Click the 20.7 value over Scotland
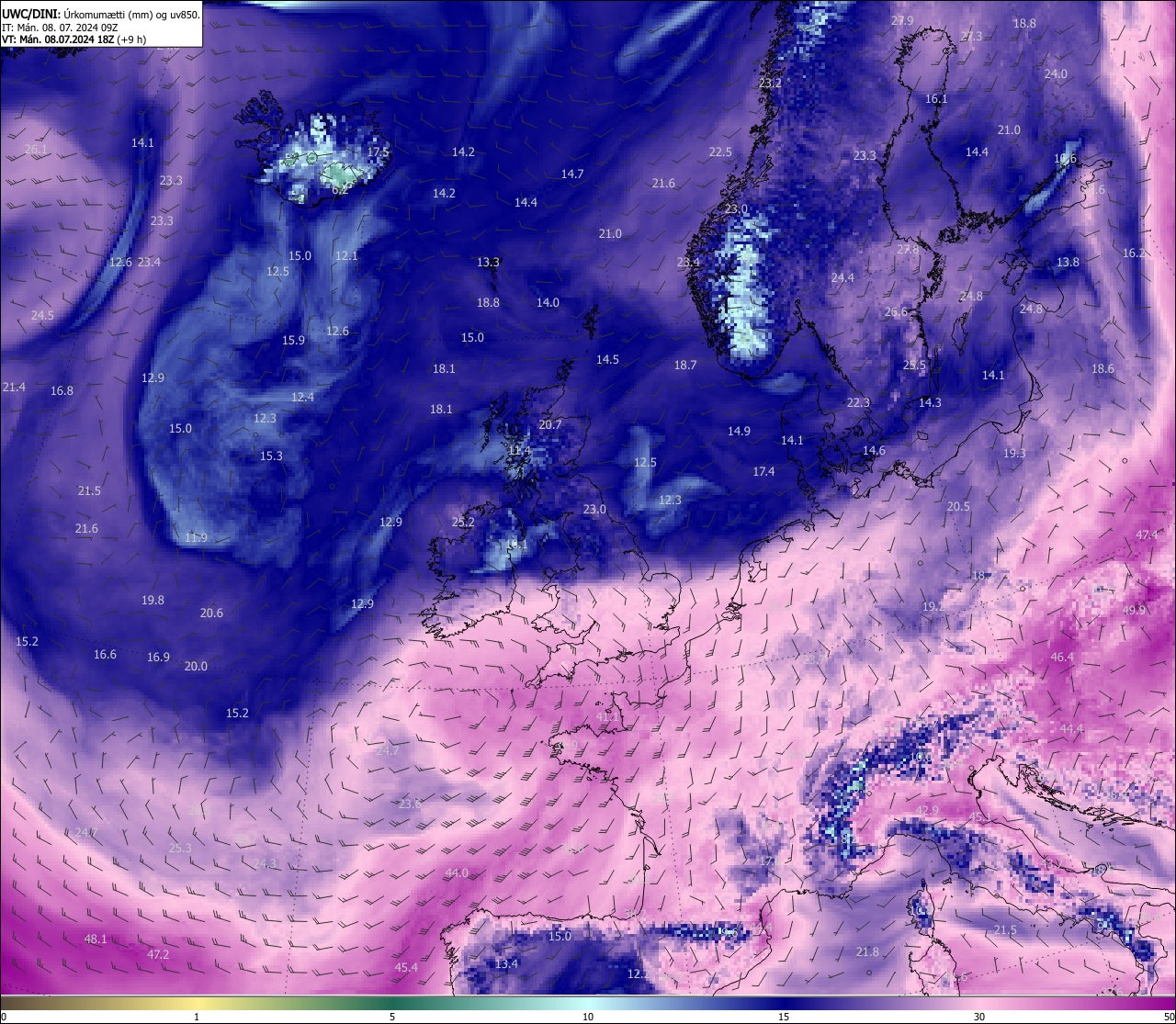The width and height of the screenshot is (1176, 1024). [549, 424]
